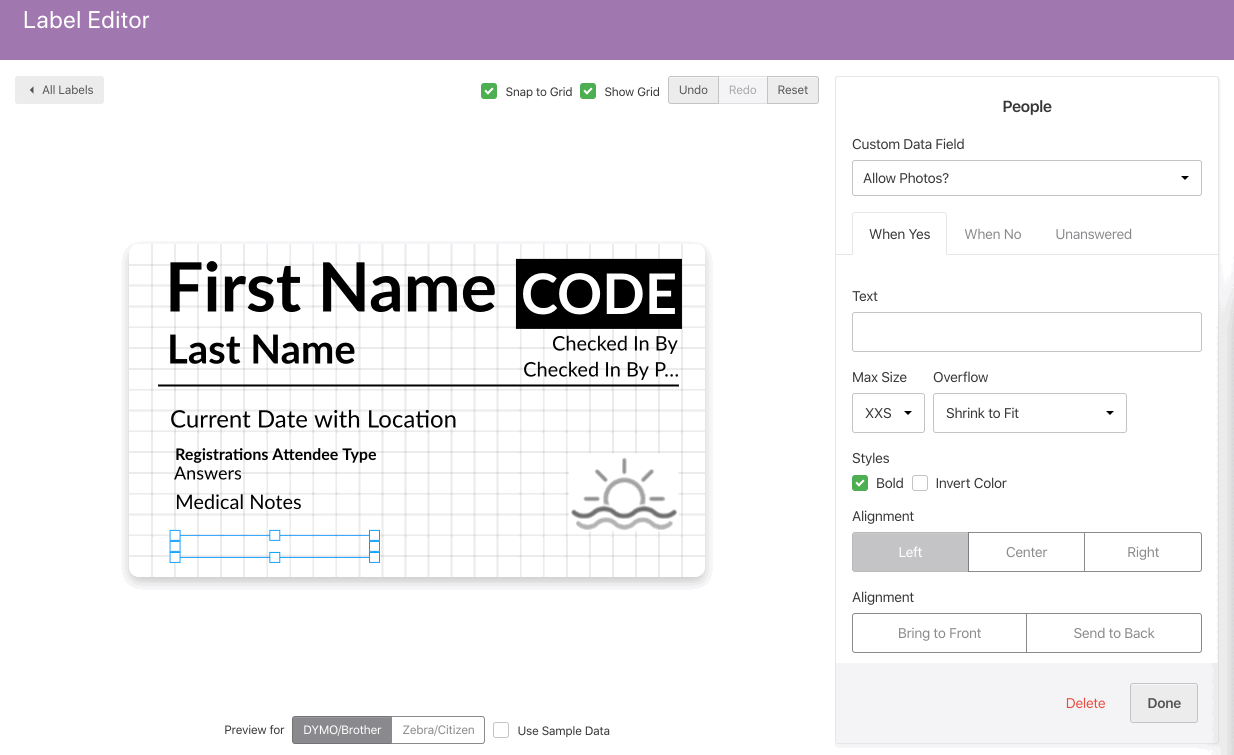Click into the Text input field

pos(1026,332)
